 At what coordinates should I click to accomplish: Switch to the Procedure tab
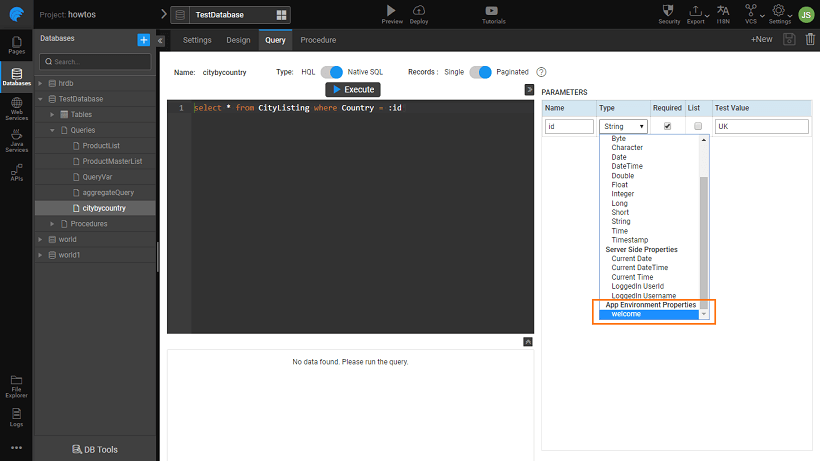click(318, 40)
